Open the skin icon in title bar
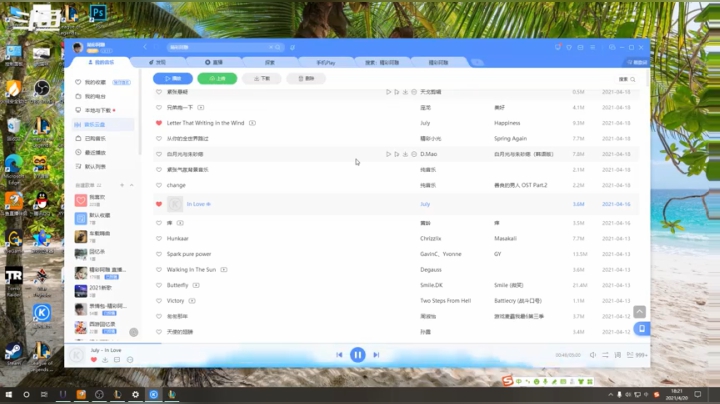Viewport: 720px width, 404px height. coord(569,47)
